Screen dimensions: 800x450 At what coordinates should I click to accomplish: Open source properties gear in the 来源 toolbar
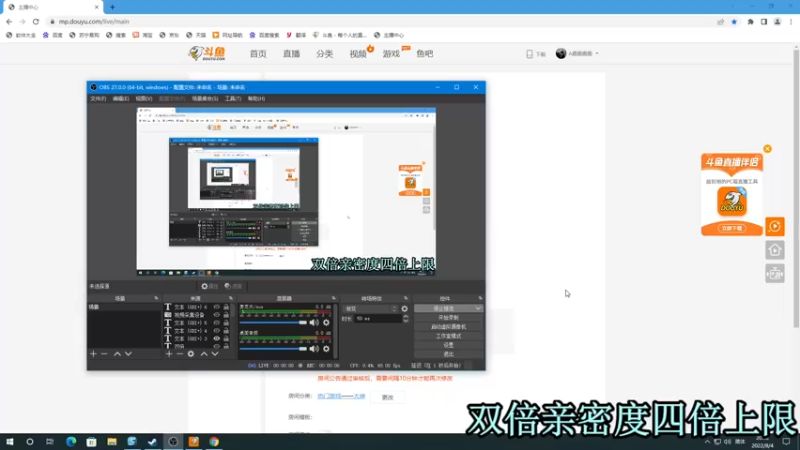pyautogui.click(x=191, y=354)
